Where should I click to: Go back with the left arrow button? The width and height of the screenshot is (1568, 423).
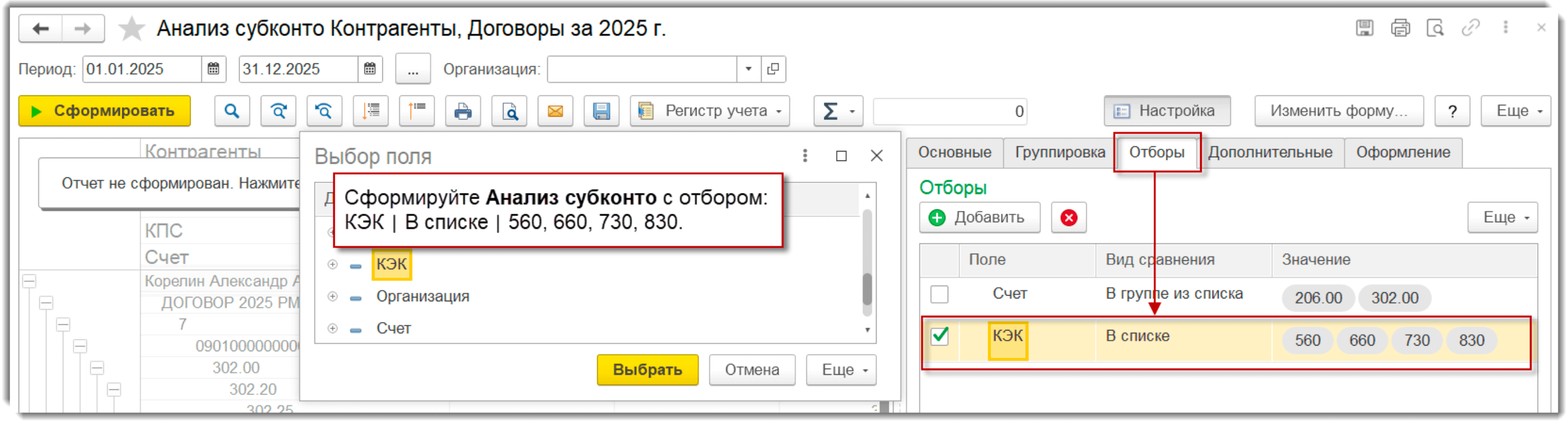(x=40, y=29)
